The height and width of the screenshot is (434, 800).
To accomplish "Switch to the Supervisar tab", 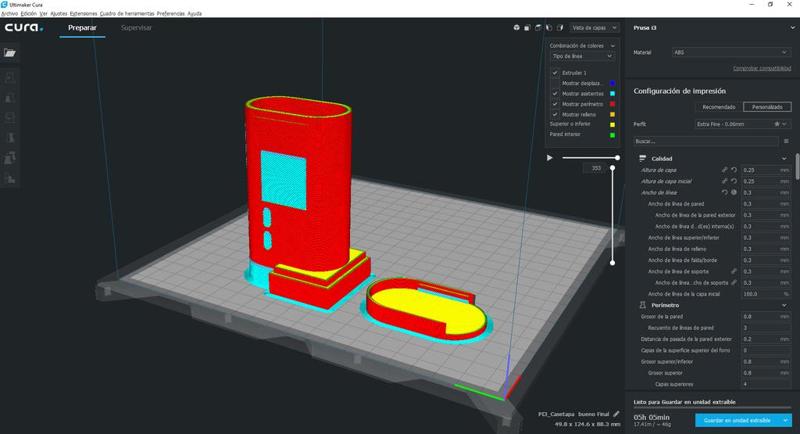I will [x=136, y=28].
